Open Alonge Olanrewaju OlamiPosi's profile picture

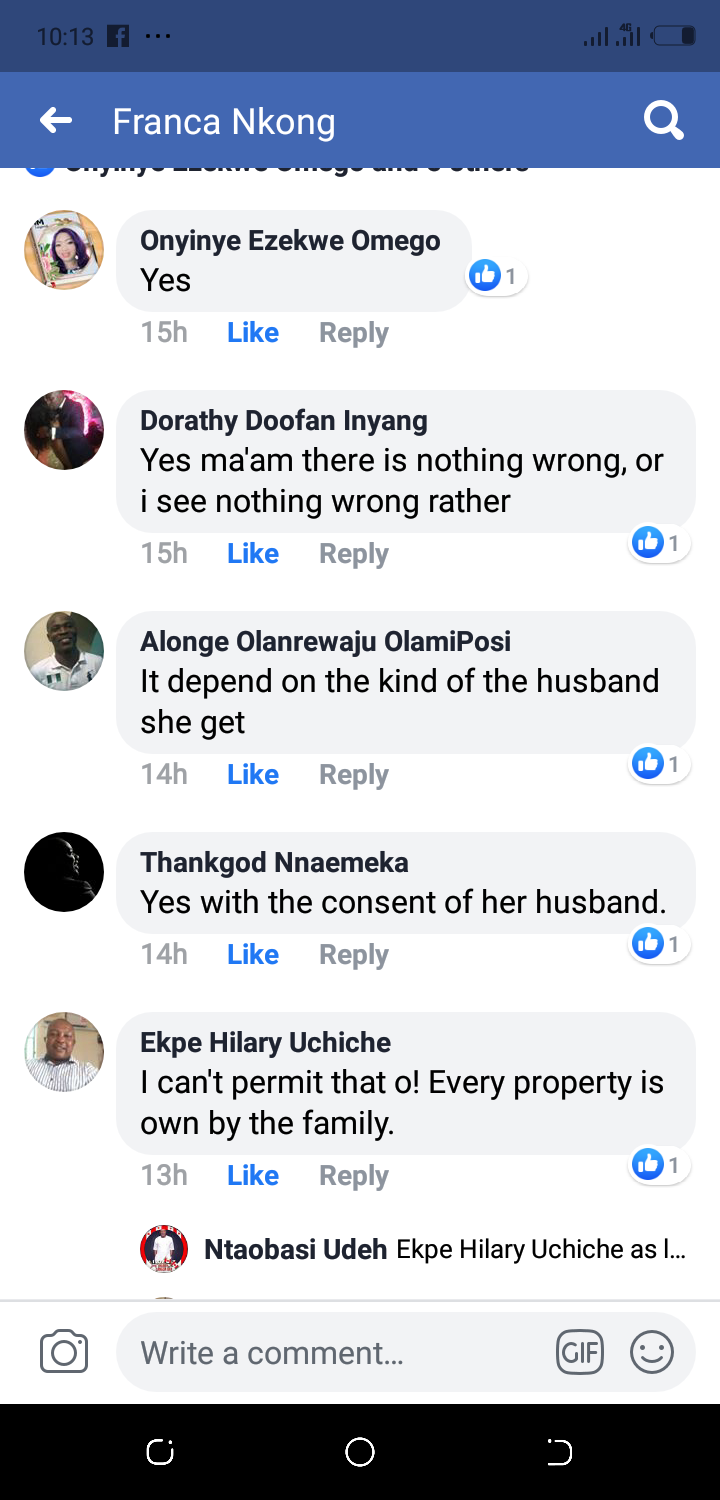pyautogui.click(x=64, y=651)
